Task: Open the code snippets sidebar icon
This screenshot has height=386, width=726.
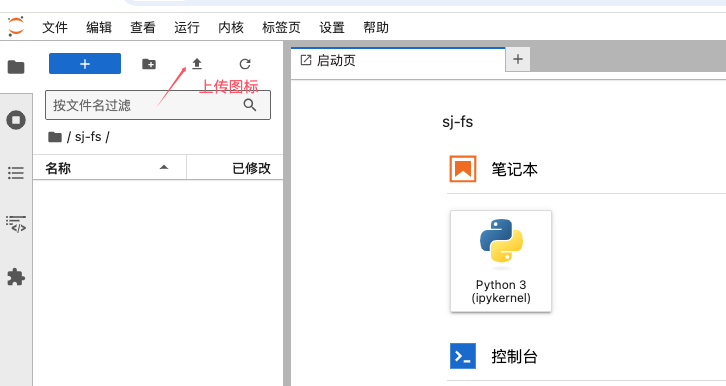Action: tap(16, 224)
